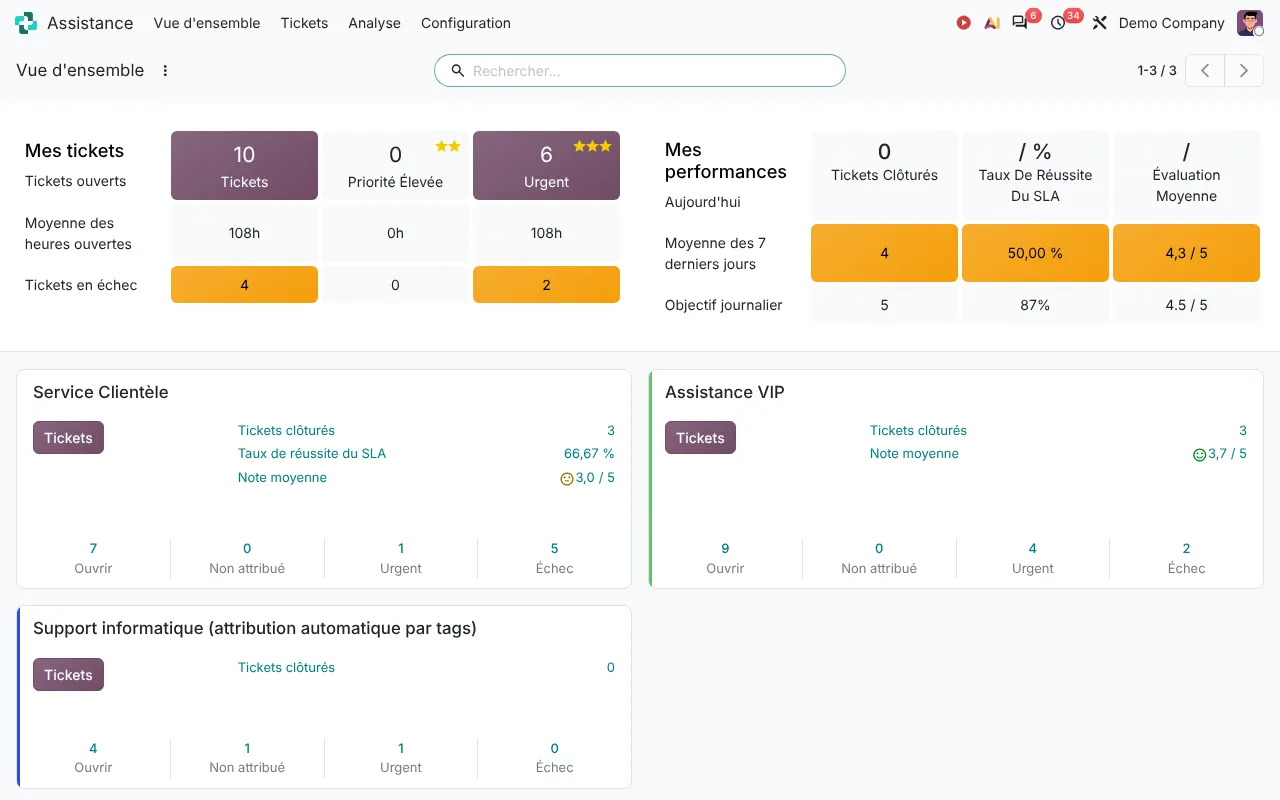View 5 Échec tickets in Service Clientèle
1280x800 pixels.
coord(554,558)
